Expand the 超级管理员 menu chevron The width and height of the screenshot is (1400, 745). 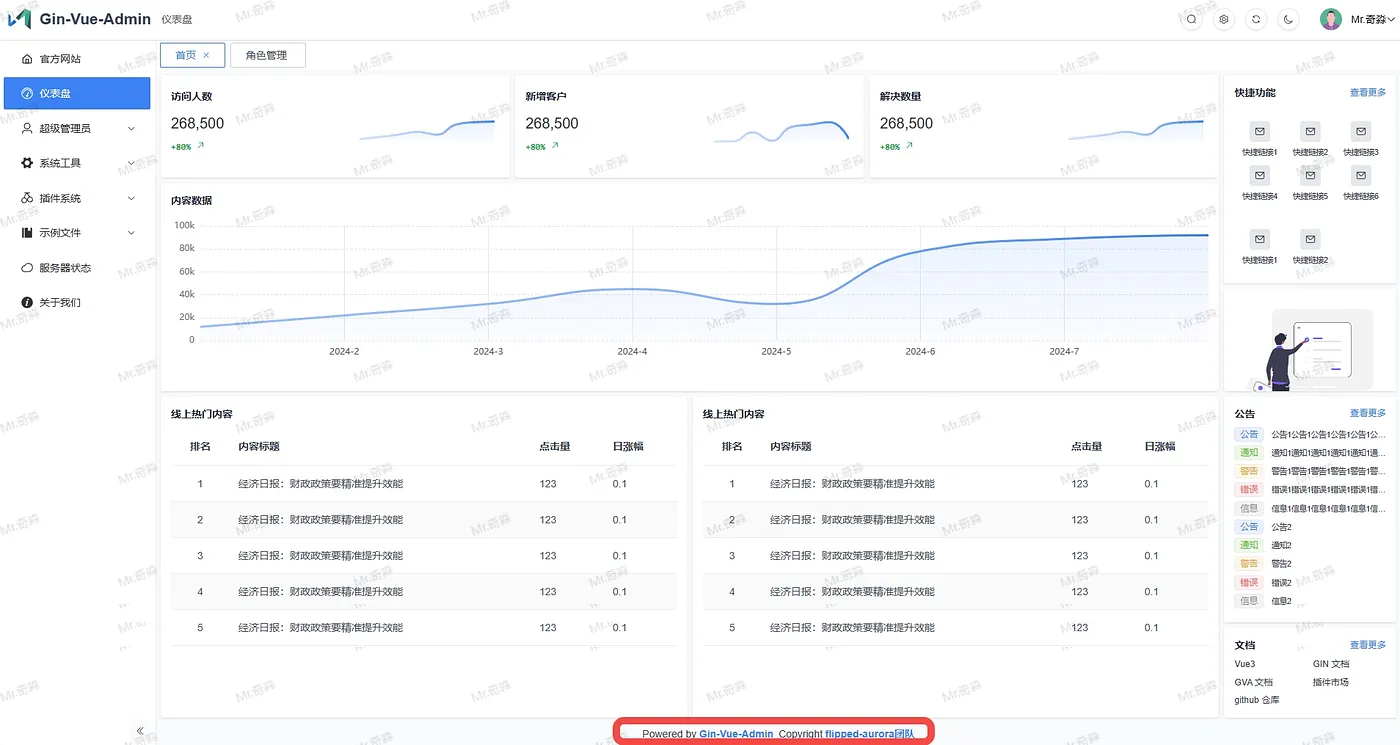(x=131, y=129)
